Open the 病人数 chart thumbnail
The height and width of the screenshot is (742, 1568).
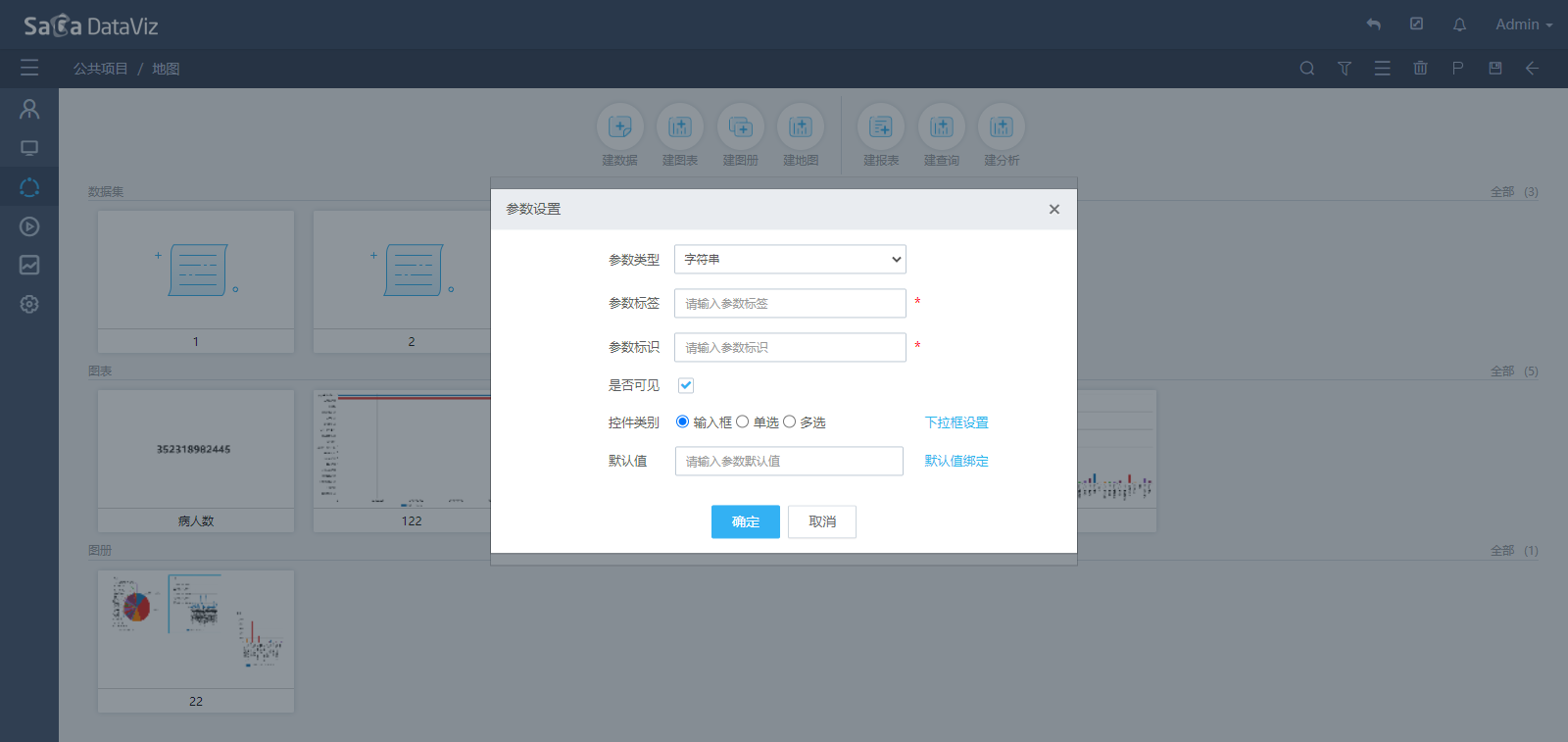point(196,461)
